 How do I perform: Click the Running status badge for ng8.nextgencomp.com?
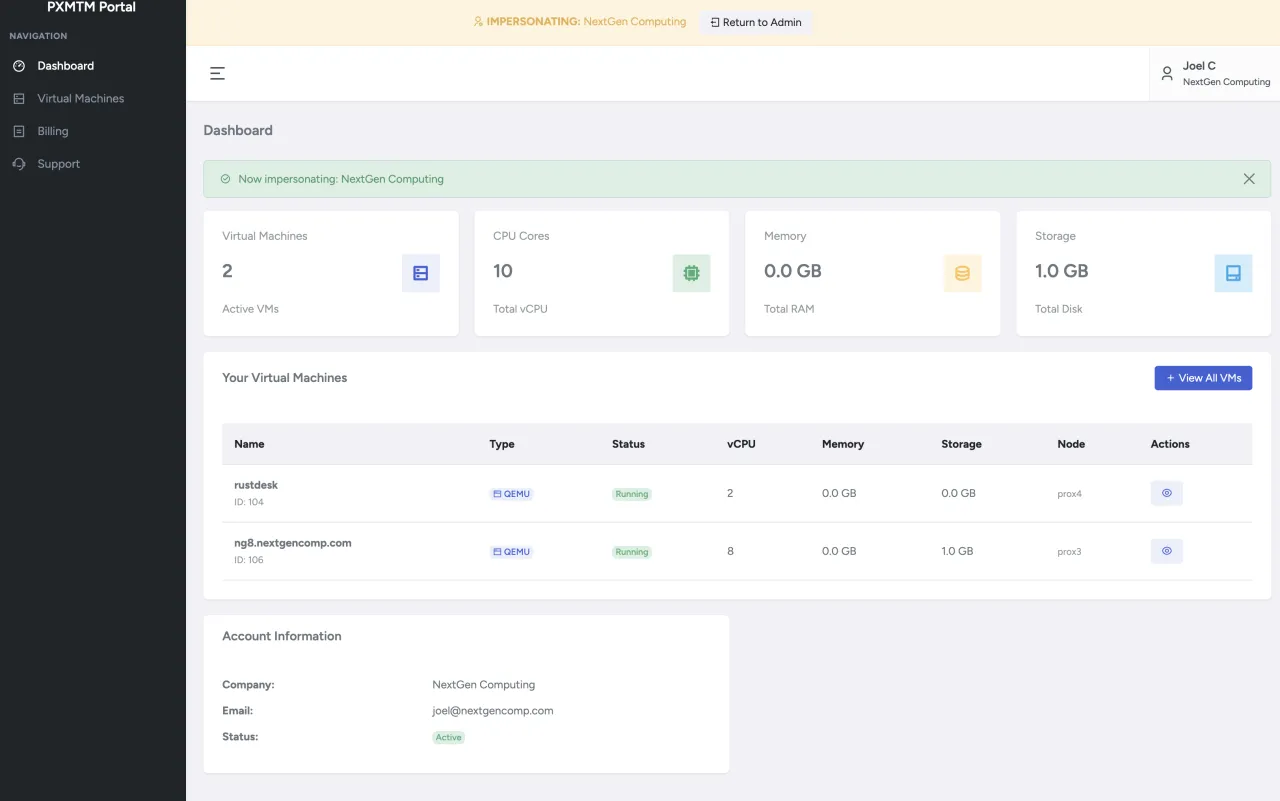point(631,552)
